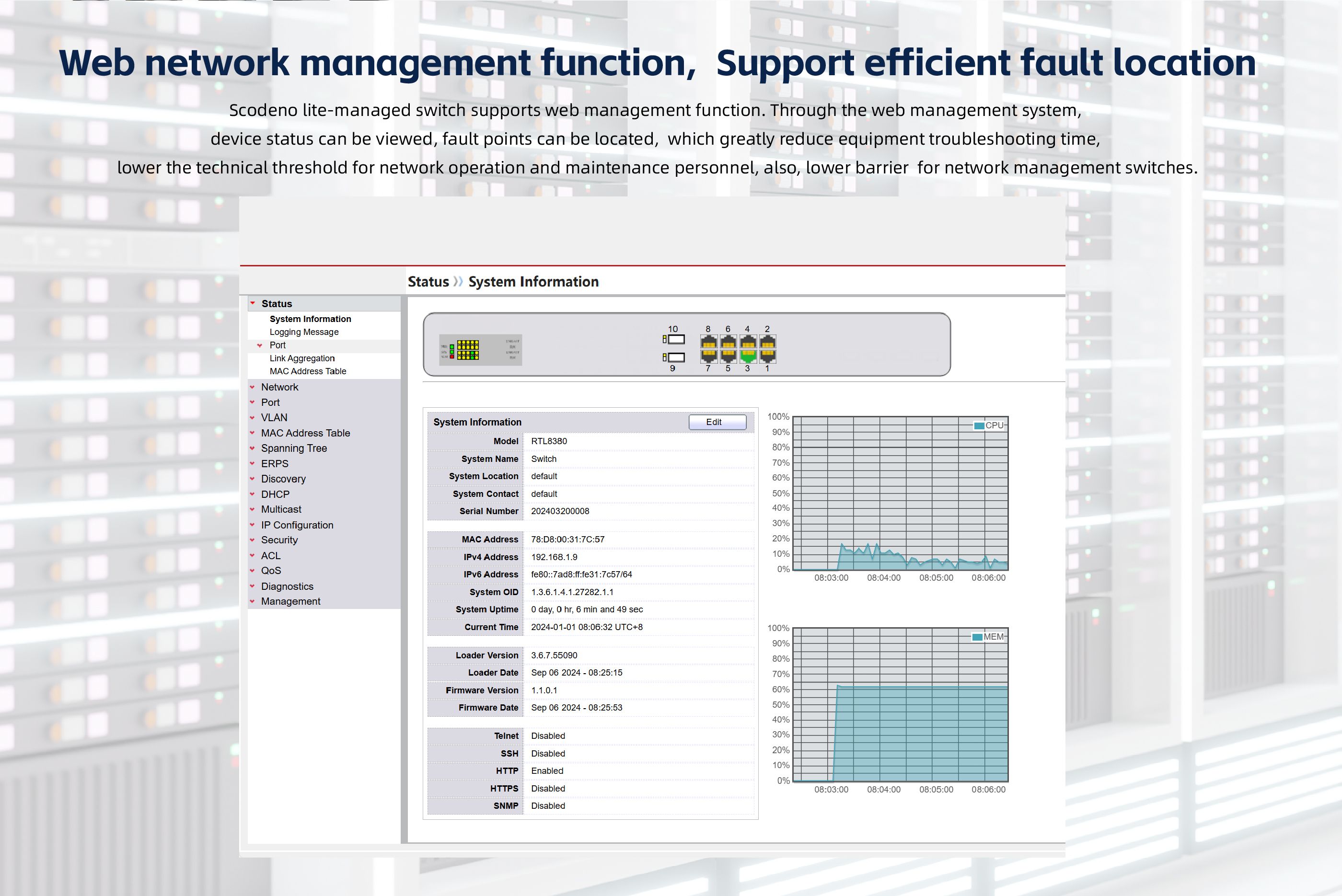The image size is (1342, 896).
Task: Click the CPU legend color swatch
Action: (x=979, y=425)
